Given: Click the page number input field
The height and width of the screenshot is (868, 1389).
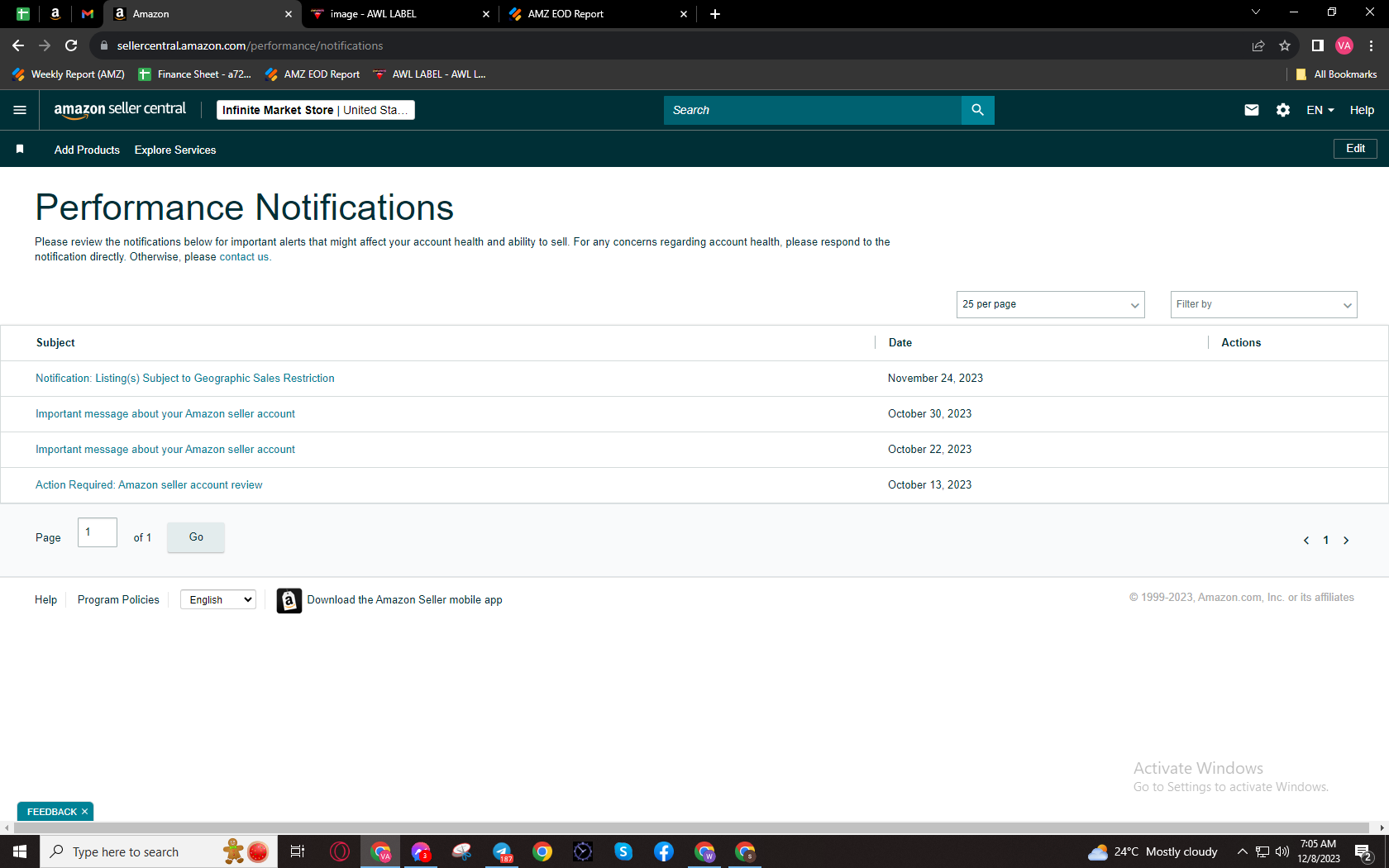Looking at the screenshot, I should [x=98, y=532].
